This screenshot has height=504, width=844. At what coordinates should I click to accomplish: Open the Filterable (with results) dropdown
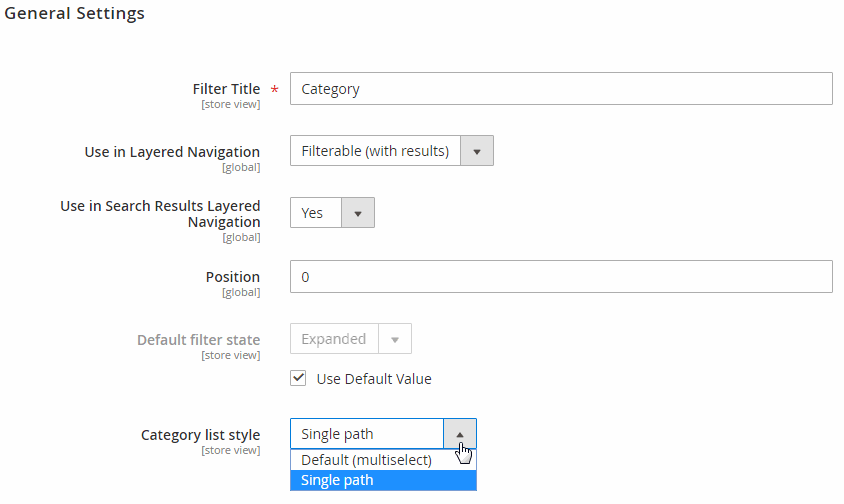click(392, 151)
